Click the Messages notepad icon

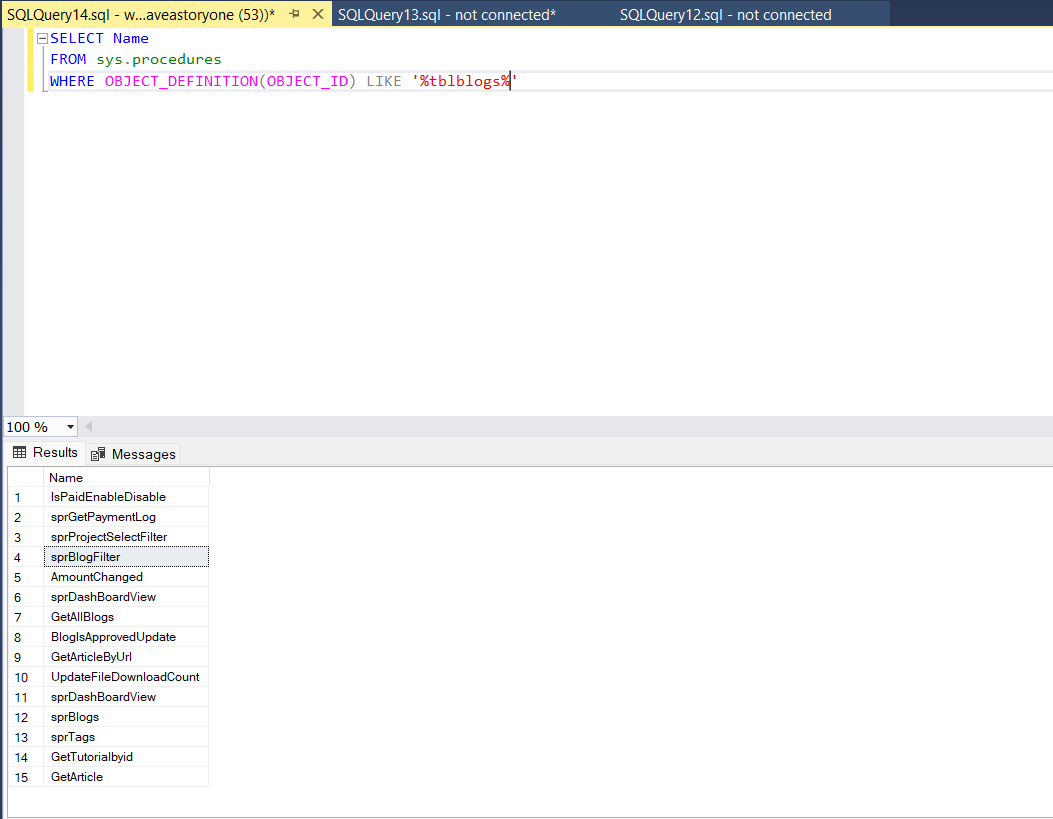point(98,453)
